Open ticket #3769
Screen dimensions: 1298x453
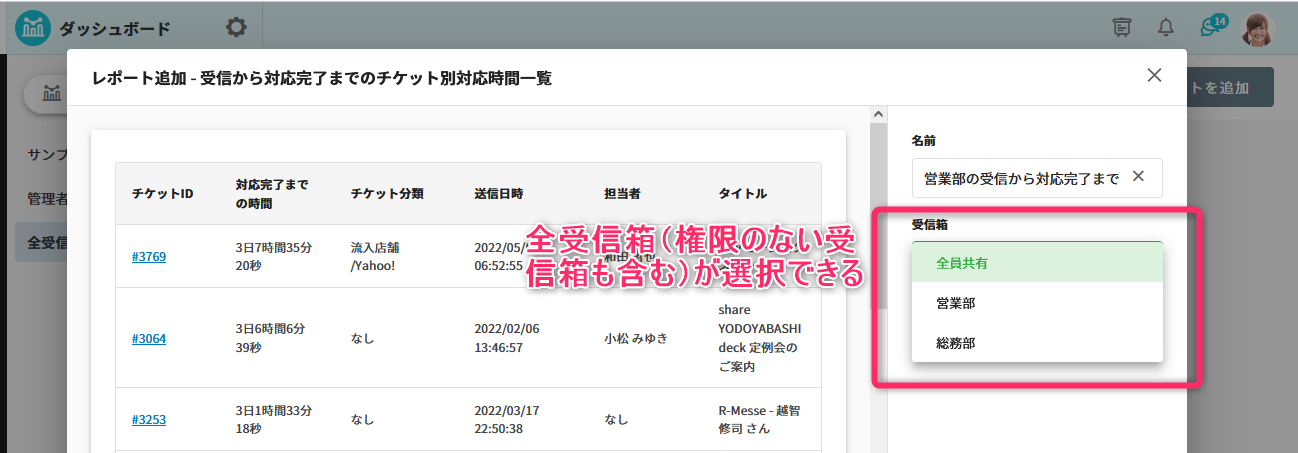[148, 256]
